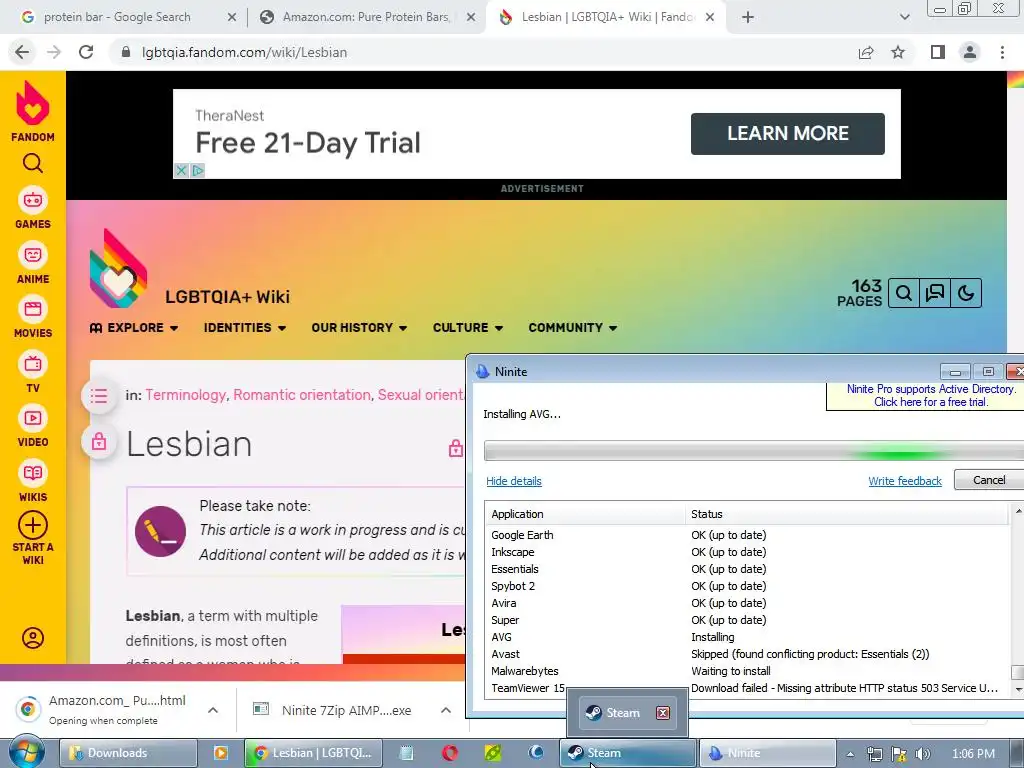
Task: Open Downloads folder from taskbar
Action: pyautogui.click(x=128, y=753)
